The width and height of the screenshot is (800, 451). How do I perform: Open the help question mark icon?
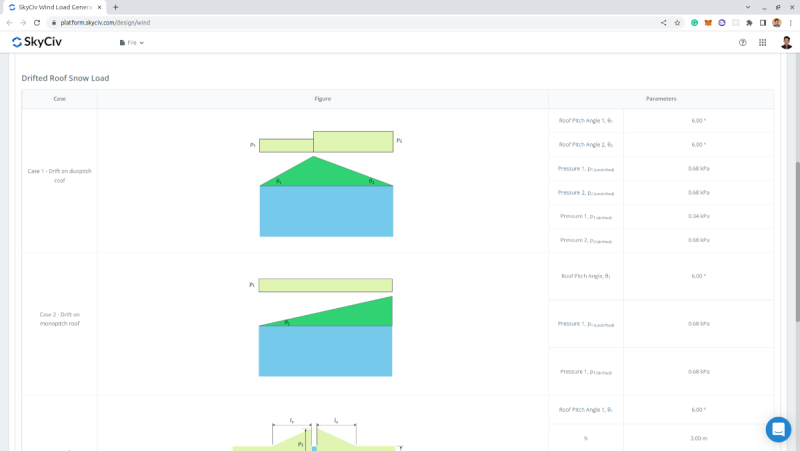(742, 43)
